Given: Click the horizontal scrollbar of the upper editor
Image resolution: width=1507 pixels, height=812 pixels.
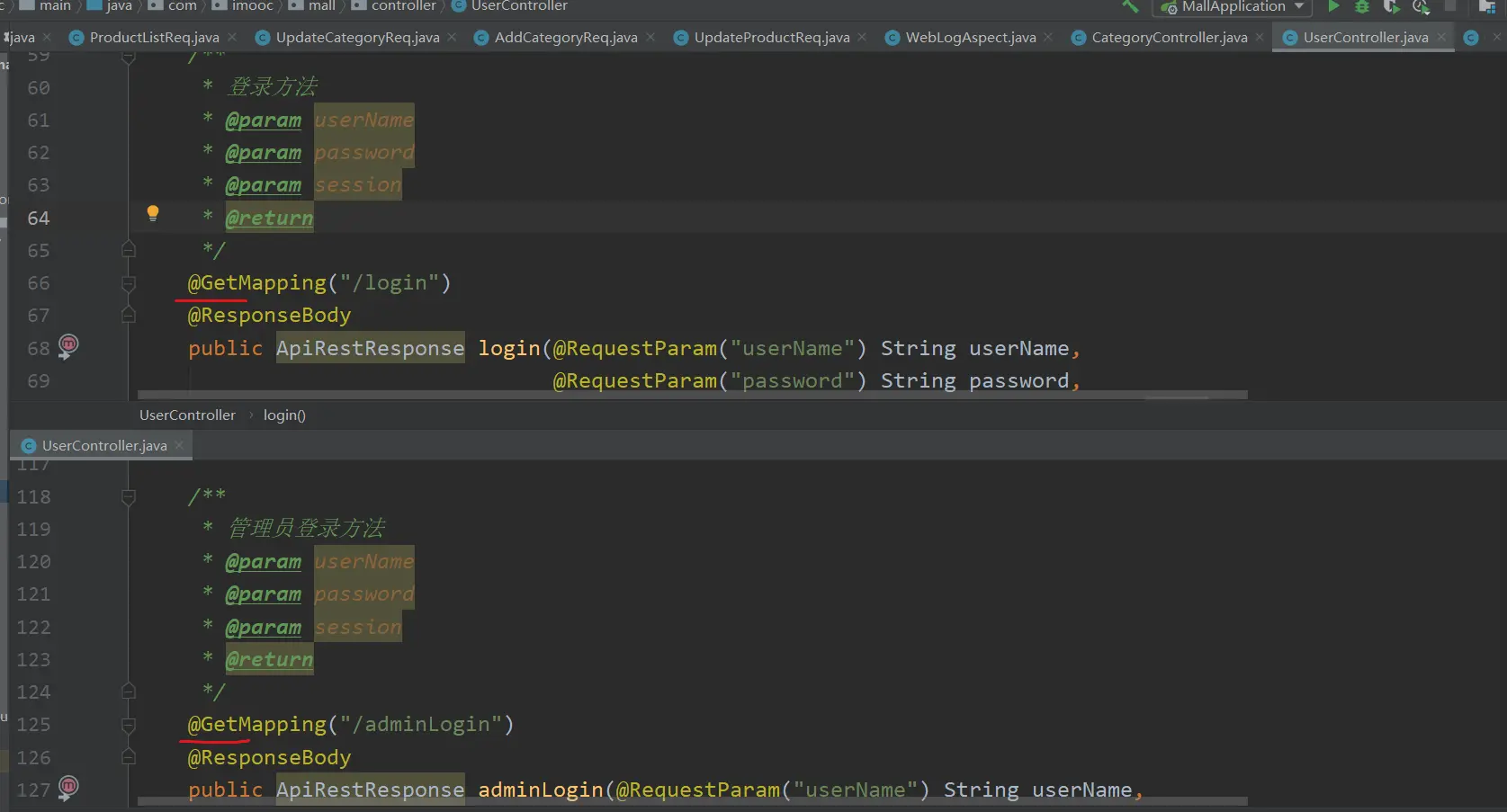Looking at the screenshot, I should click(691, 395).
